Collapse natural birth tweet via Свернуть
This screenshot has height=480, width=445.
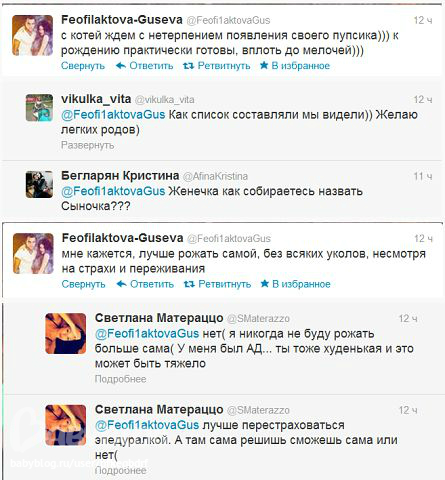click(84, 284)
